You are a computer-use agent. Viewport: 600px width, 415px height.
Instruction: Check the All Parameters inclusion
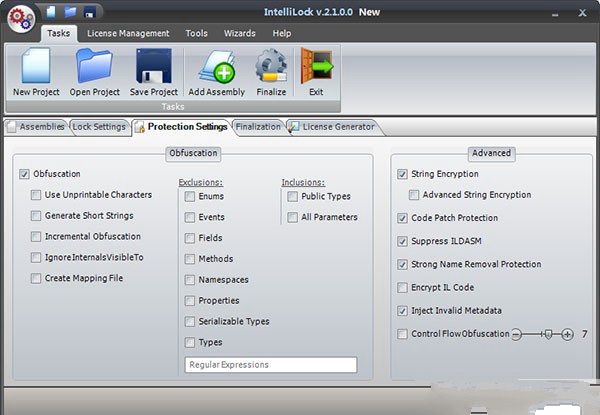[x=293, y=218]
